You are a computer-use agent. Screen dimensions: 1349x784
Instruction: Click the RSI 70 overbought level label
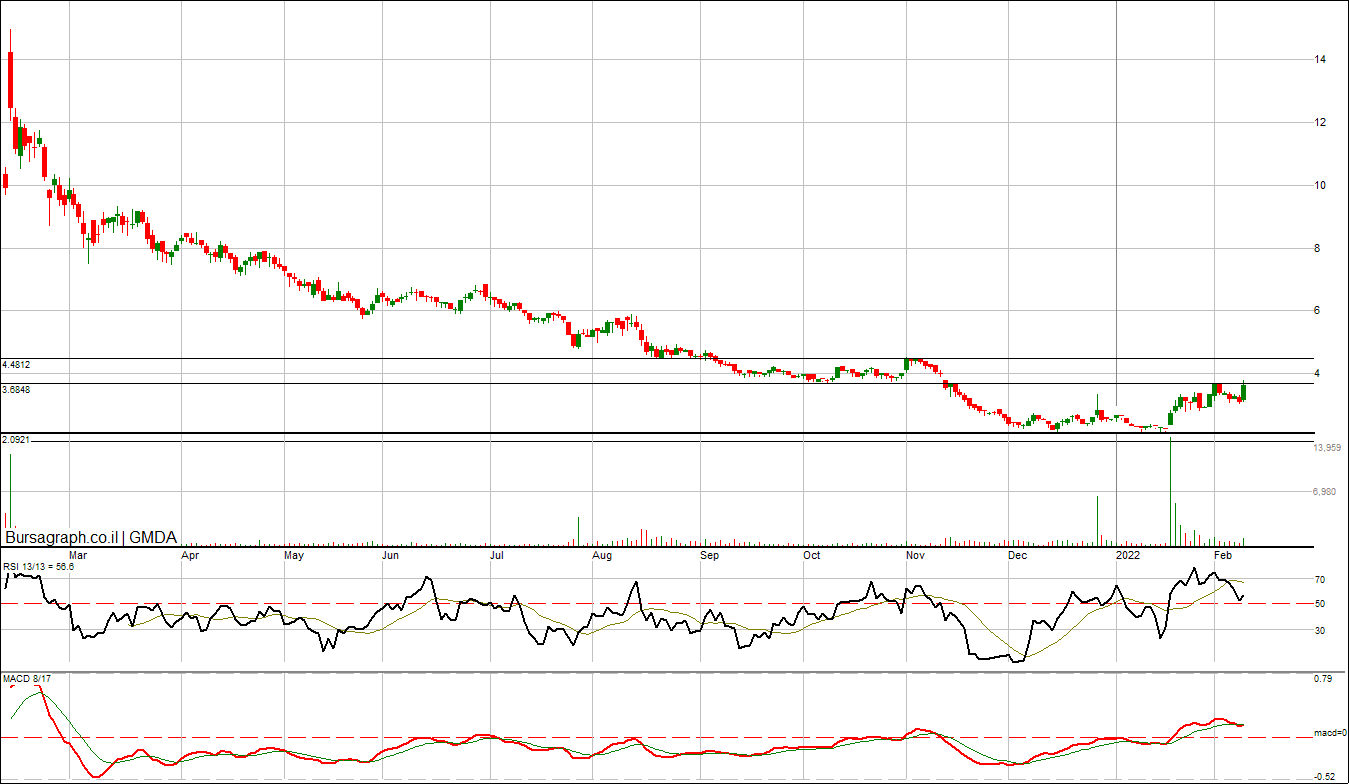(x=1319, y=580)
